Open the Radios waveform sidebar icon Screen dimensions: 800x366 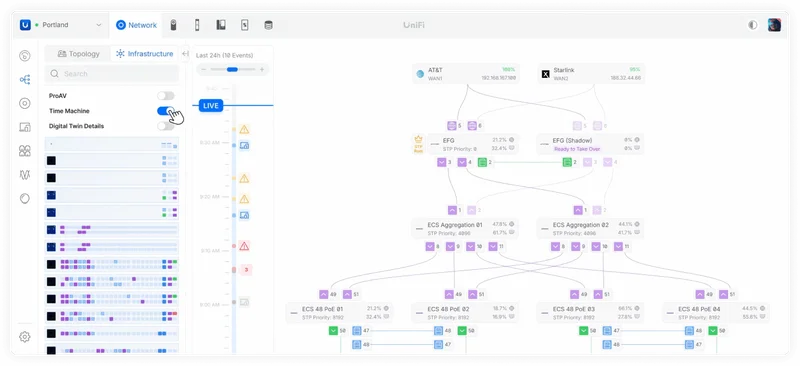pos(24,175)
